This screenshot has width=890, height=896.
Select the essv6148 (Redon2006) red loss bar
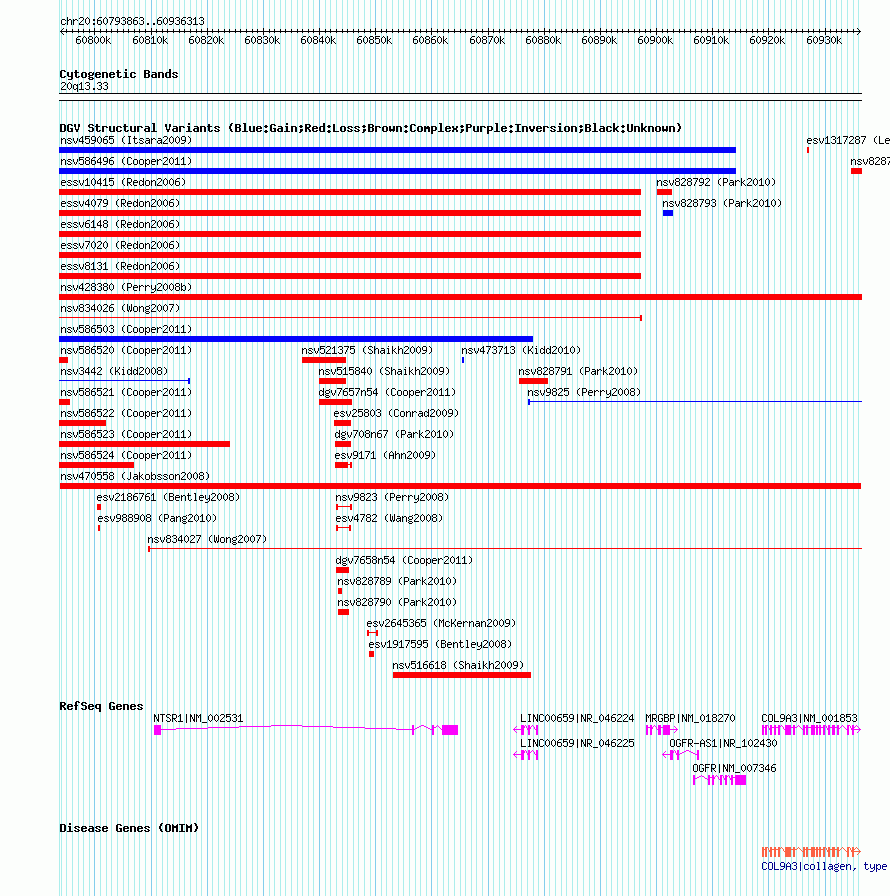coord(350,234)
